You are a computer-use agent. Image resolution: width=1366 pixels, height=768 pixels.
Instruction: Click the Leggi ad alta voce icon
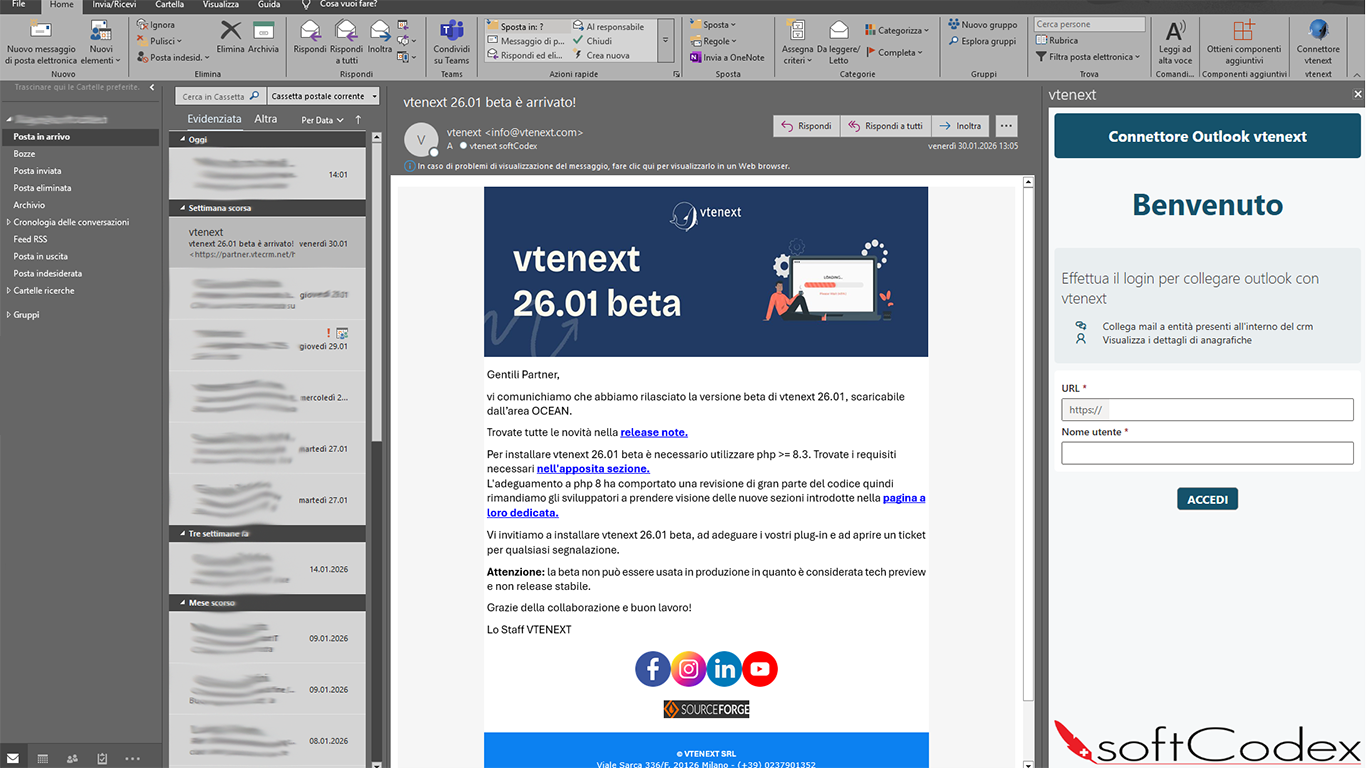(1175, 29)
